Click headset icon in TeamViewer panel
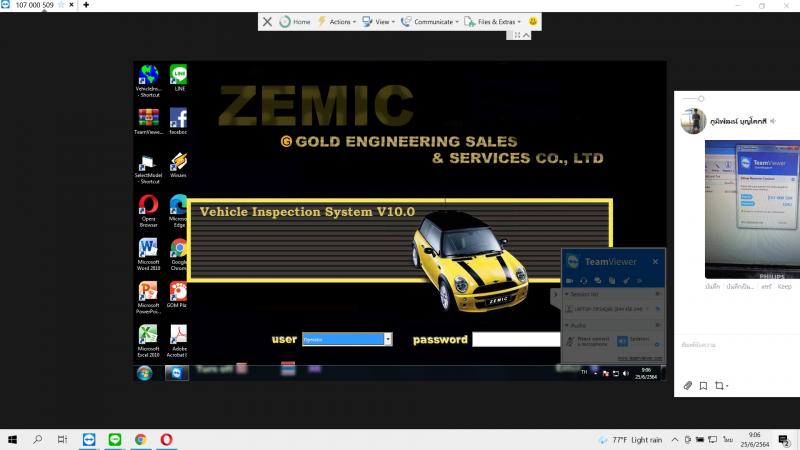 coord(584,281)
